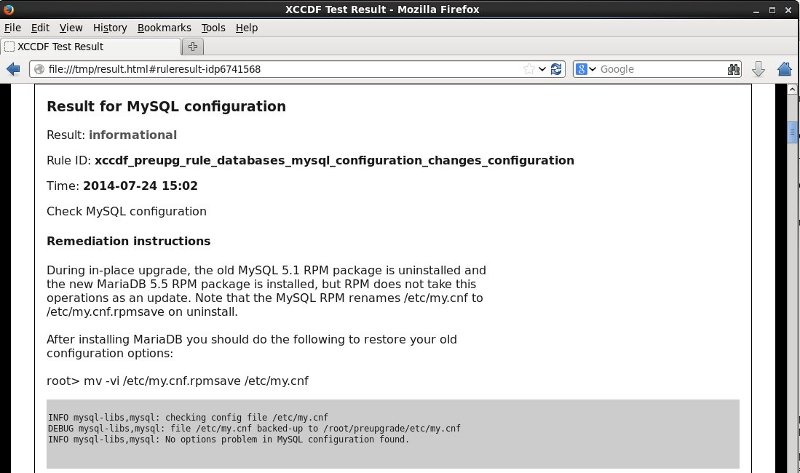Open the Google search engine dropdown

pyautogui.click(x=585, y=69)
